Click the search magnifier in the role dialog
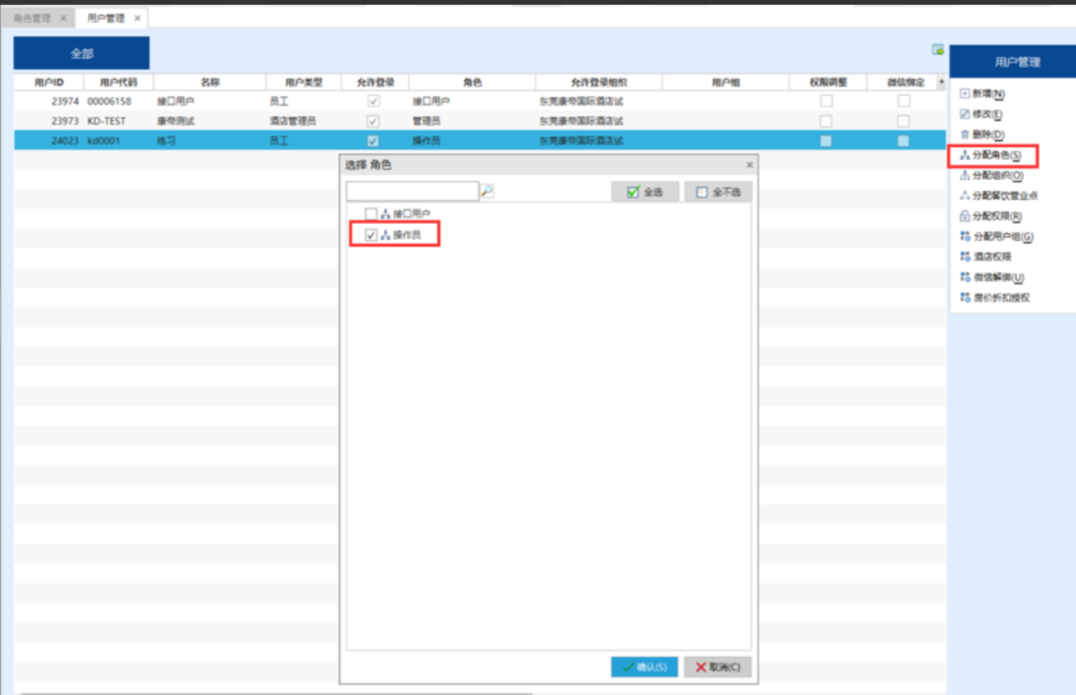Image resolution: width=1076 pixels, height=695 pixels. click(487, 191)
